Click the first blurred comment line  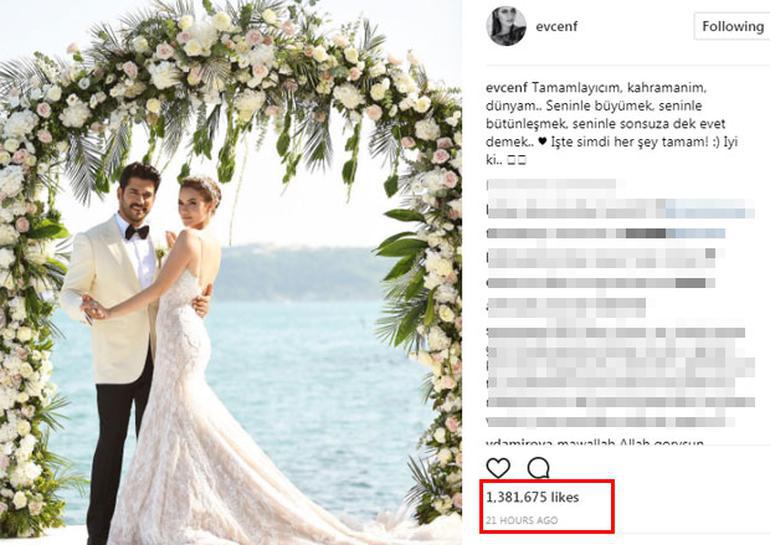(x=551, y=185)
